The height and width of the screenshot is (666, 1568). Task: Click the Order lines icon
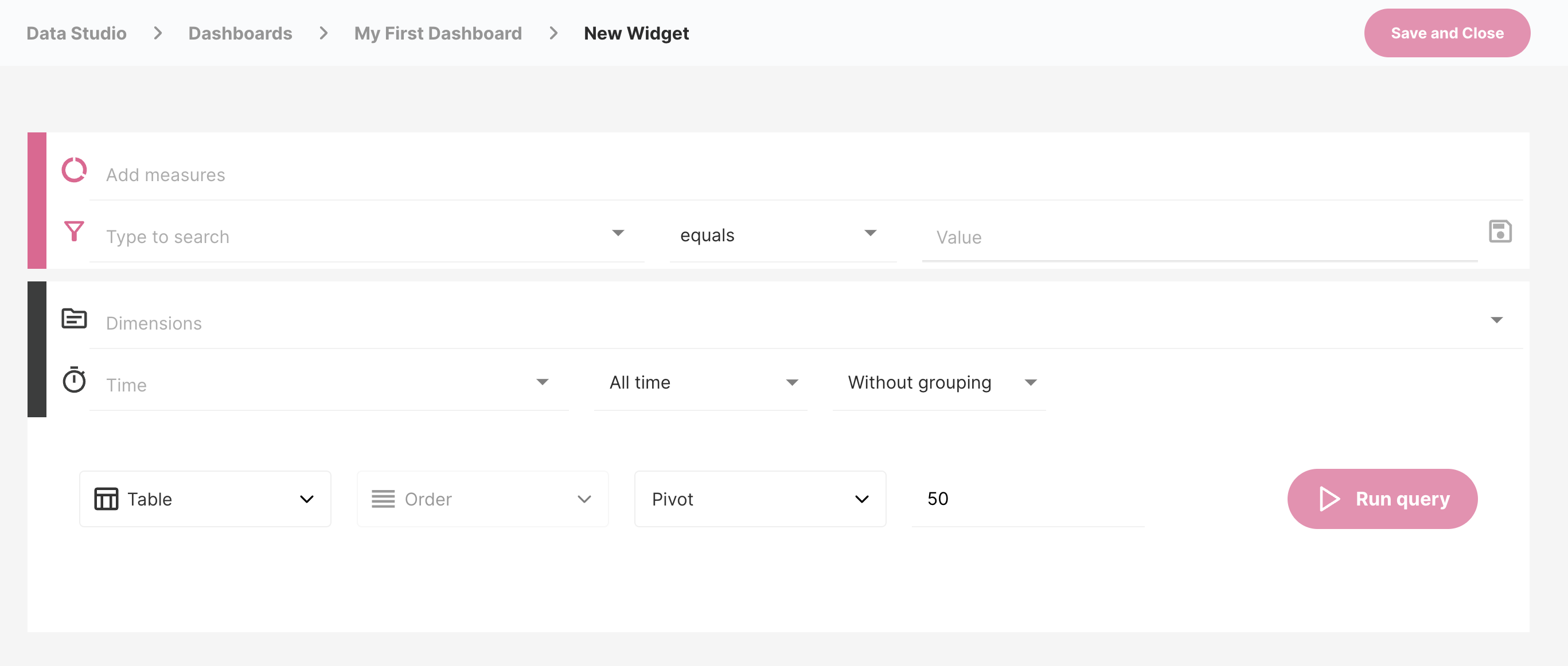click(x=383, y=499)
